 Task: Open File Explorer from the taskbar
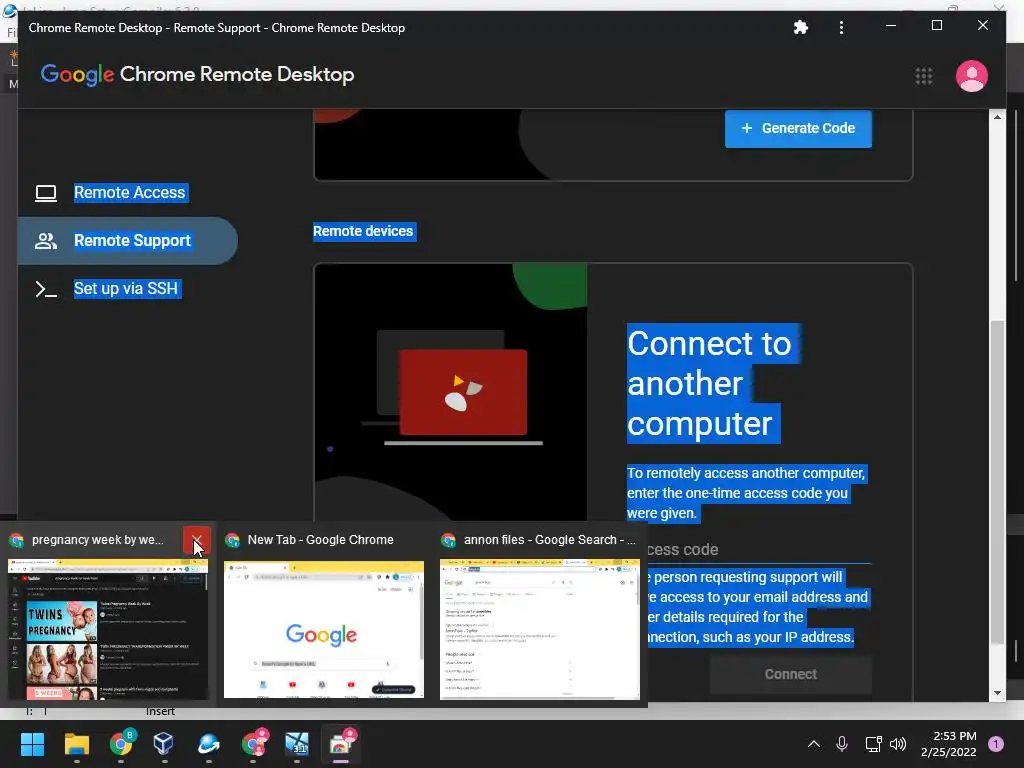pos(76,744)
